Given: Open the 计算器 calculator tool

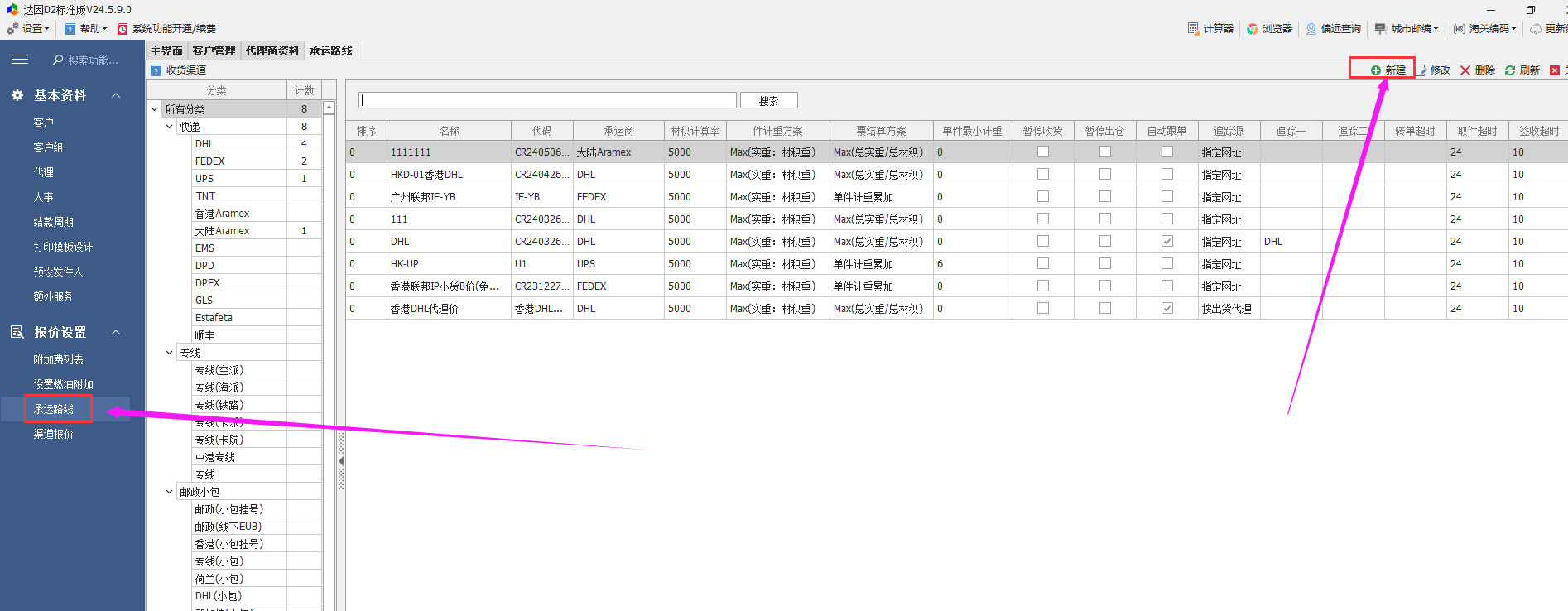Looking at the screenshot, I should (1210, 28).
